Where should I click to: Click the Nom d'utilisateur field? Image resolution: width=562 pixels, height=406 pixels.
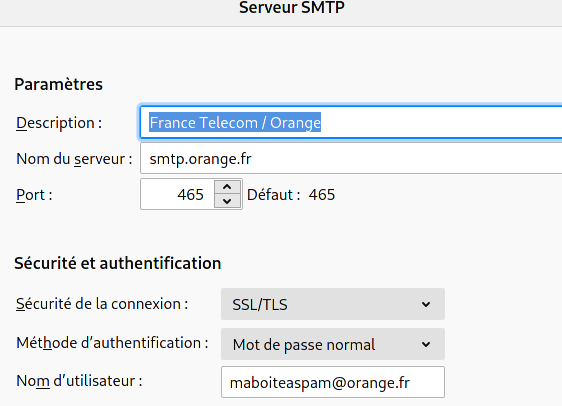click(x=333, y=382)
